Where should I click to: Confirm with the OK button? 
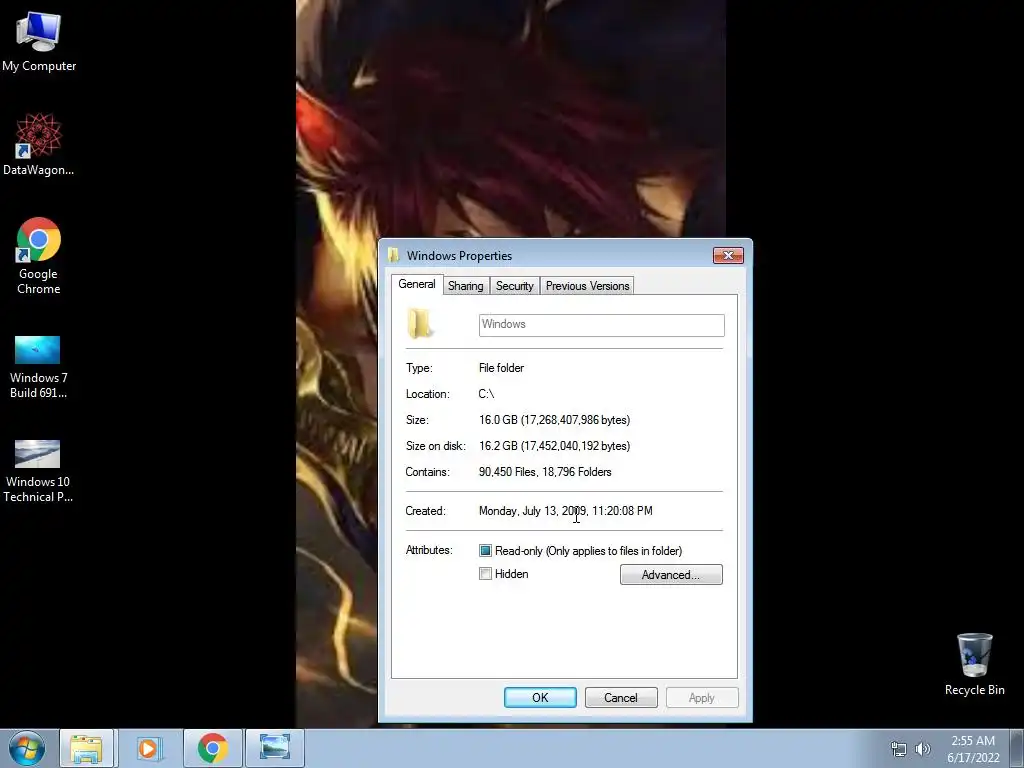(x=540, y=697)
